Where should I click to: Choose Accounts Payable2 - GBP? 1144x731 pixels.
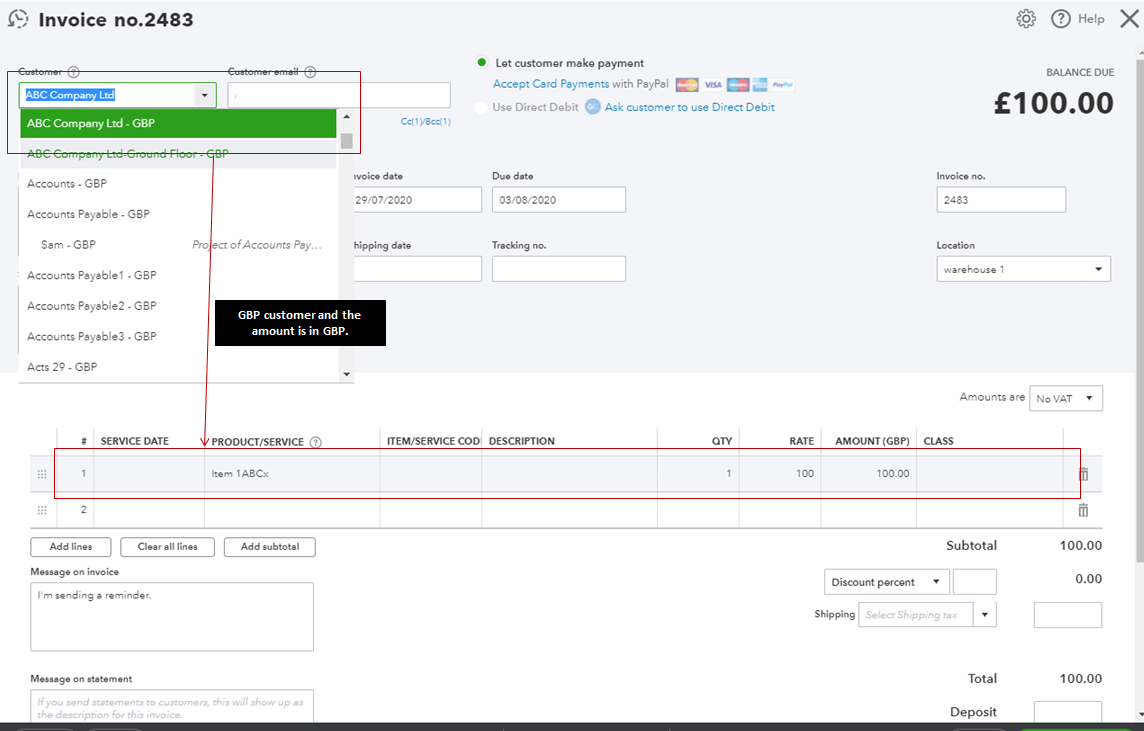click(178, 306)
